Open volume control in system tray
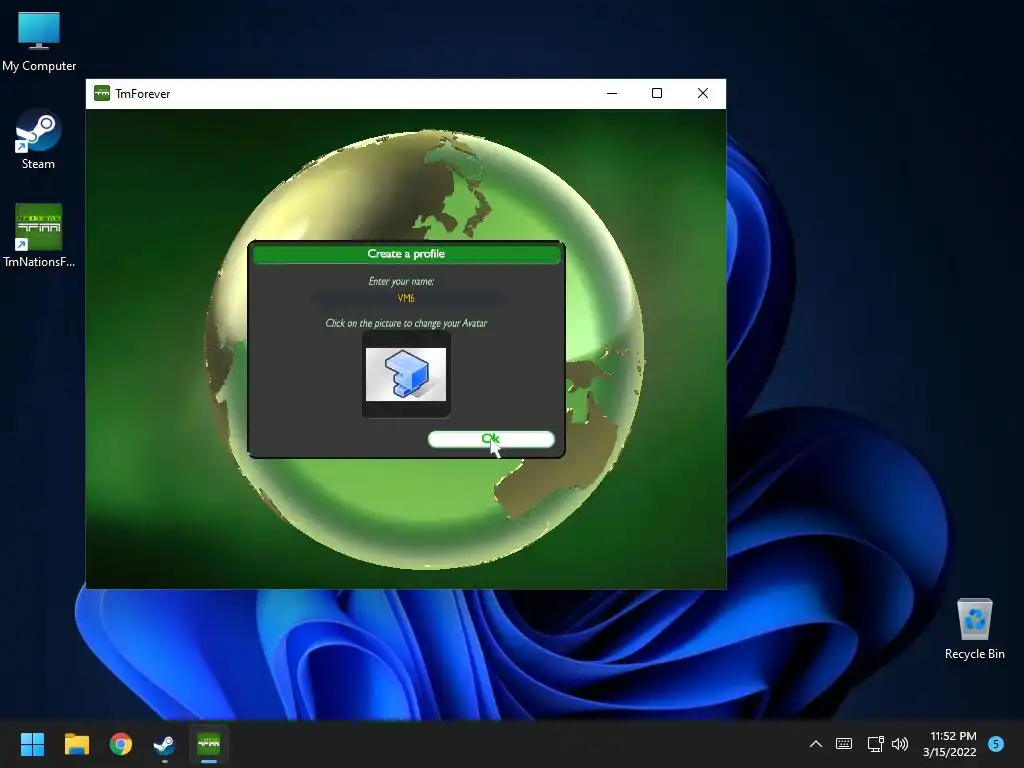Image resolution: width=1024 pixels, height=768 pixels. coord(900,744)
